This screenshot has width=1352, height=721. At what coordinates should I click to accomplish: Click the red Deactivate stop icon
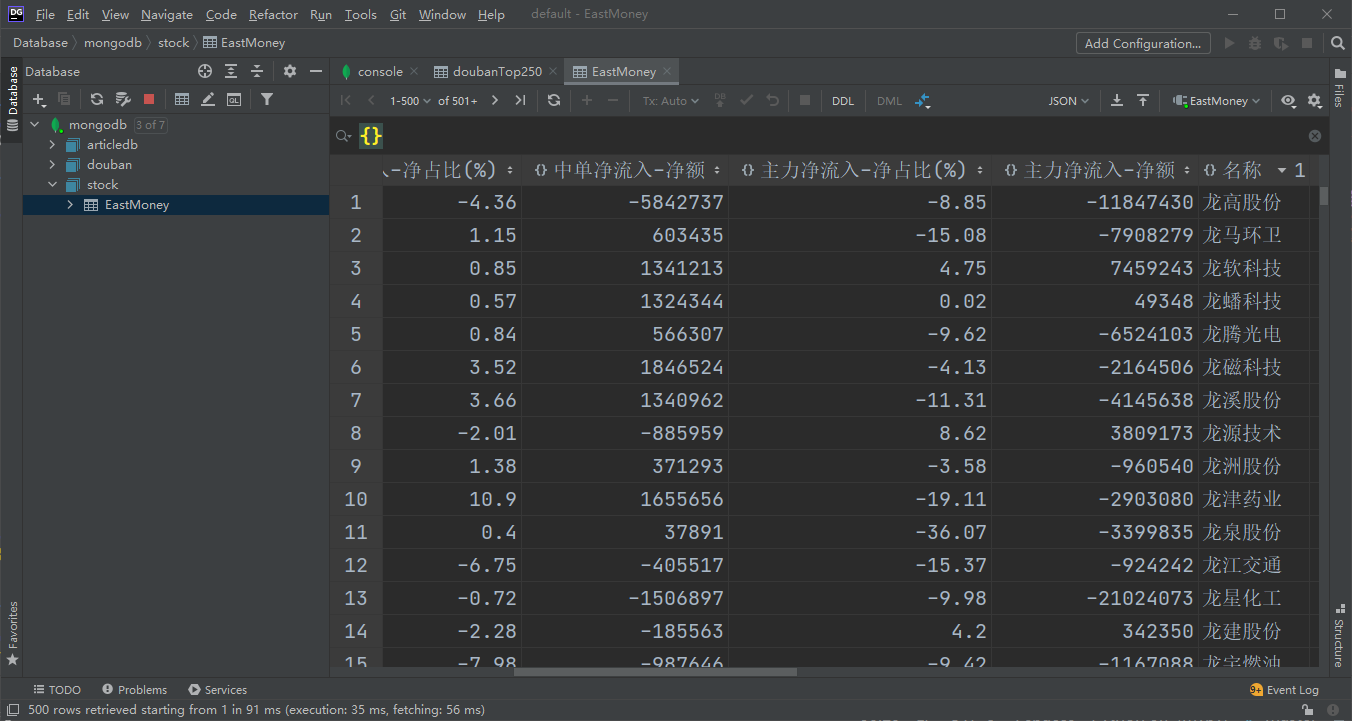pos(149,99)
